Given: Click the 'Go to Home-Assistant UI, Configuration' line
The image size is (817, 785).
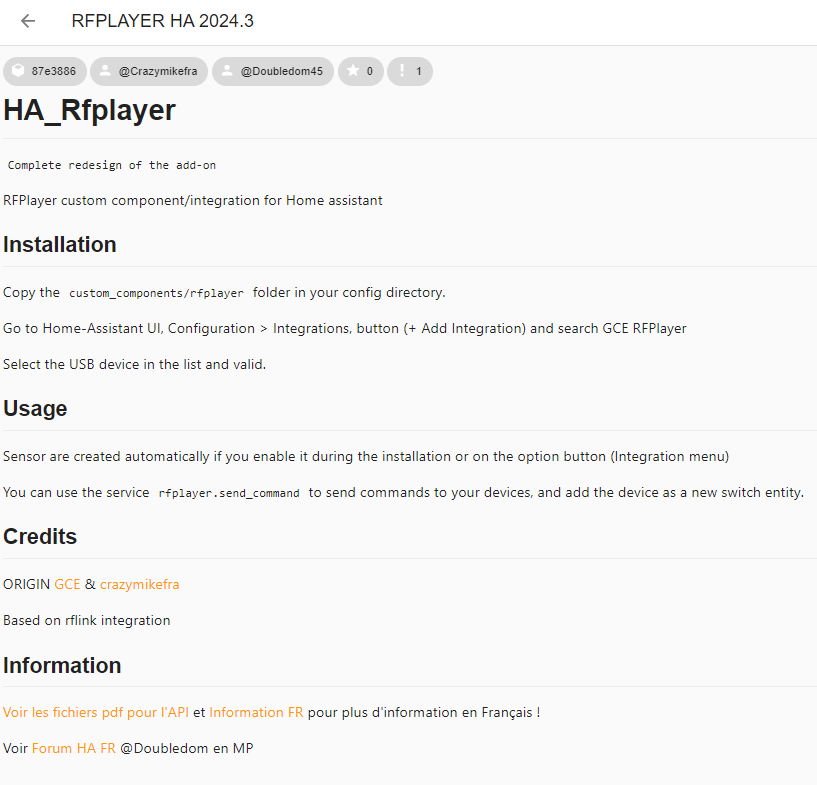Looking at the screenshot, I should (x=344, y=329).
